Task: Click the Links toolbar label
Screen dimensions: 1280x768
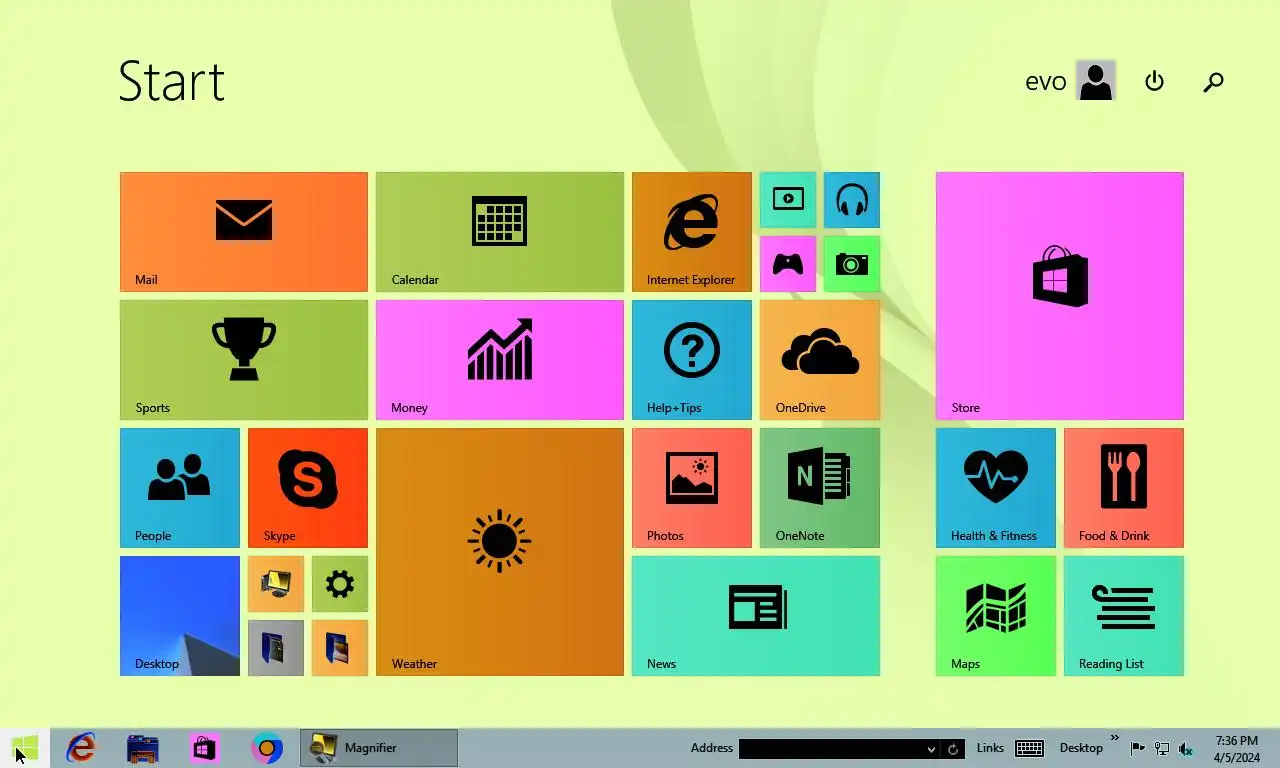Action: (x=990, y=748)
